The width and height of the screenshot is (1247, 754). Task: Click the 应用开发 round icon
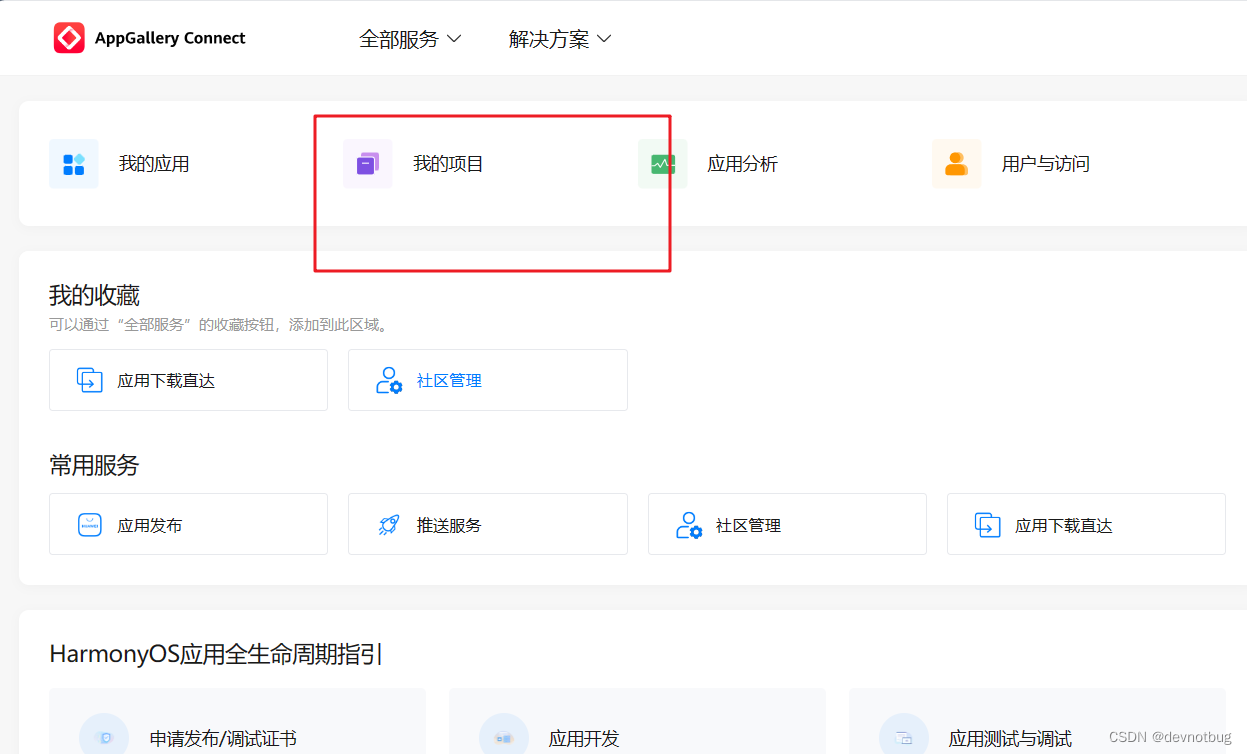point(504,736)
